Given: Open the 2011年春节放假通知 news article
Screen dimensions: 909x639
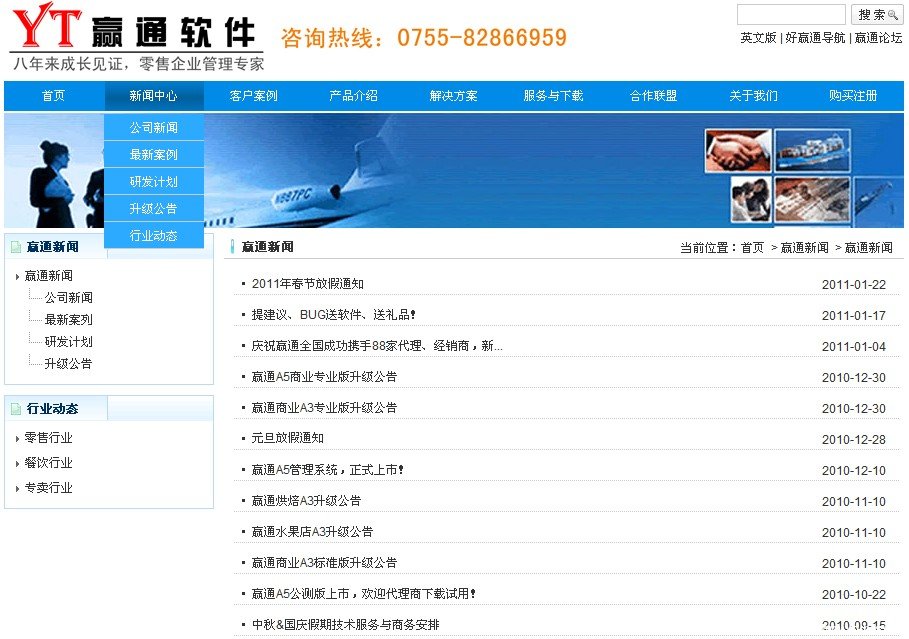Looking at the screenshot, I should (x=308, y=284).
